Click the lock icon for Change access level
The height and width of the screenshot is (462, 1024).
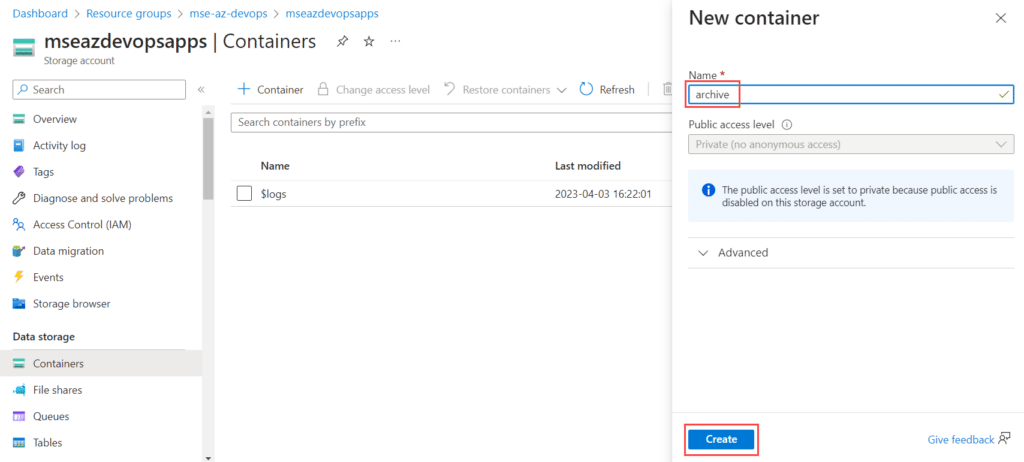(x=323, y=89)
